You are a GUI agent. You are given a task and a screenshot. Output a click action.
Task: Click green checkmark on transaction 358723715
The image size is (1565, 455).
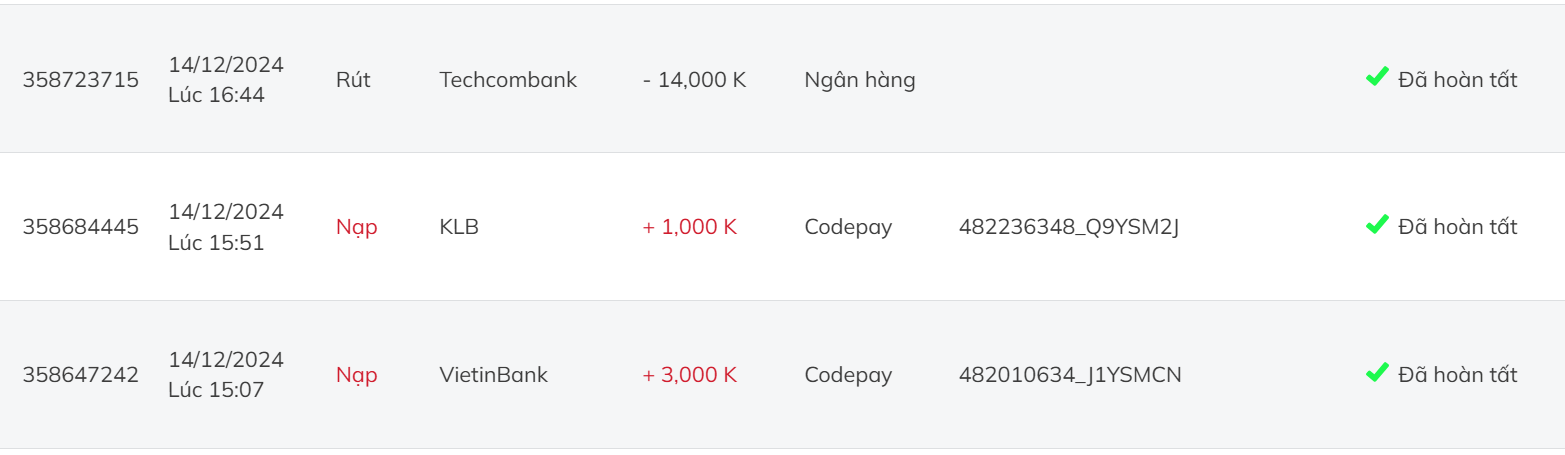[1377, 77]
